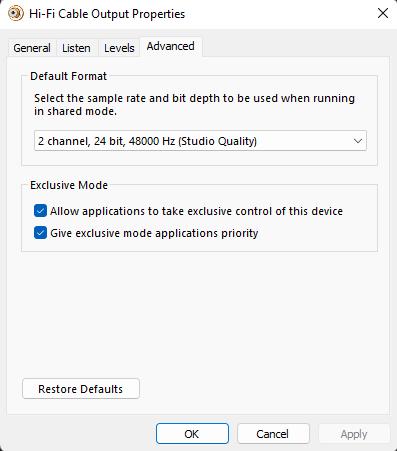This screenshot has width=397, height=451.
Task: Open the Listen tab
Action: click(76, 48)
